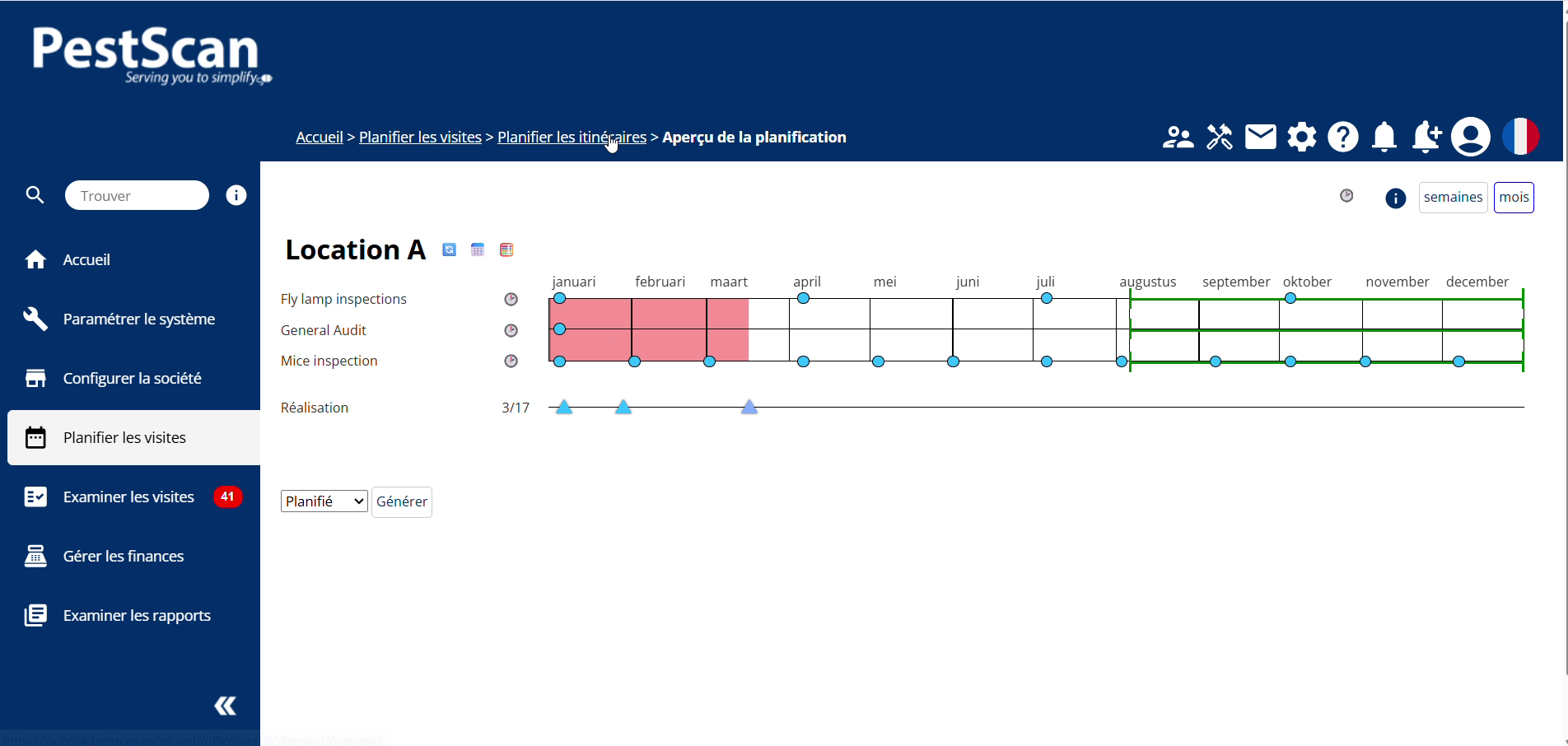Select Fly lamp inspections marker in januari
Image resolution: width=1568 pixels, height=746 pixels.
[x=560, y=298]
